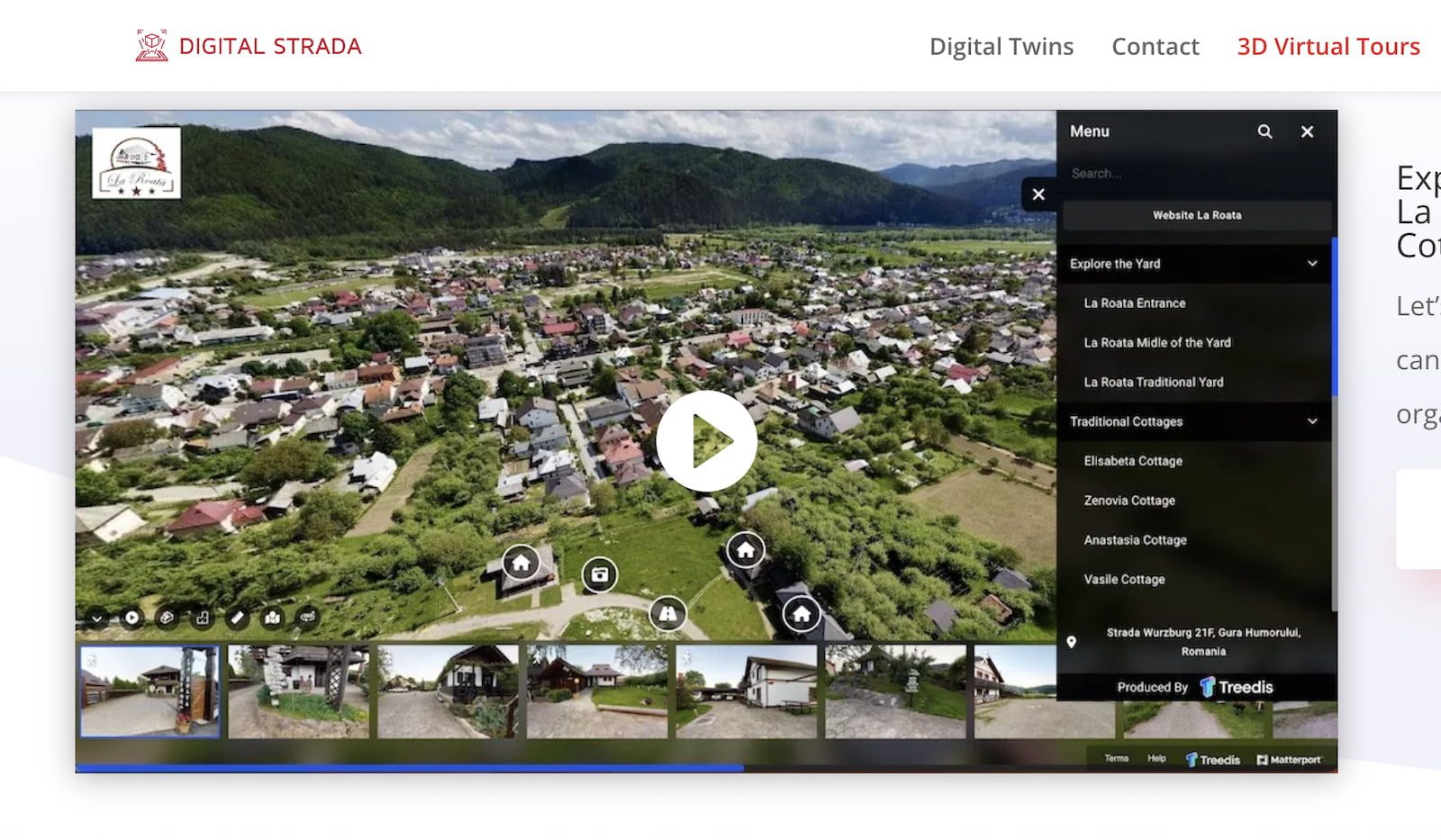The height and width of the screenshot is (840, 1441).
Task: Collapse the tour toolbar with the down chevron
Action: click(96, 619)
